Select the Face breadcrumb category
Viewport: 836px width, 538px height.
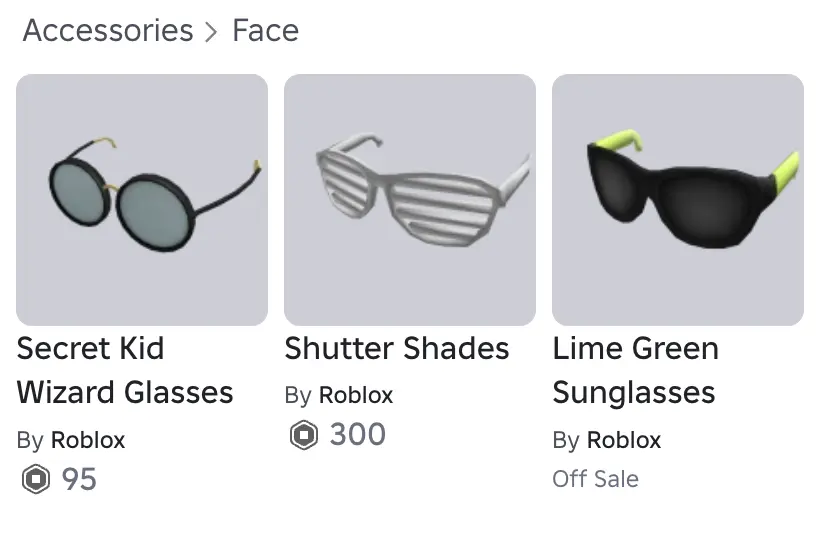(x=265, y=31)
